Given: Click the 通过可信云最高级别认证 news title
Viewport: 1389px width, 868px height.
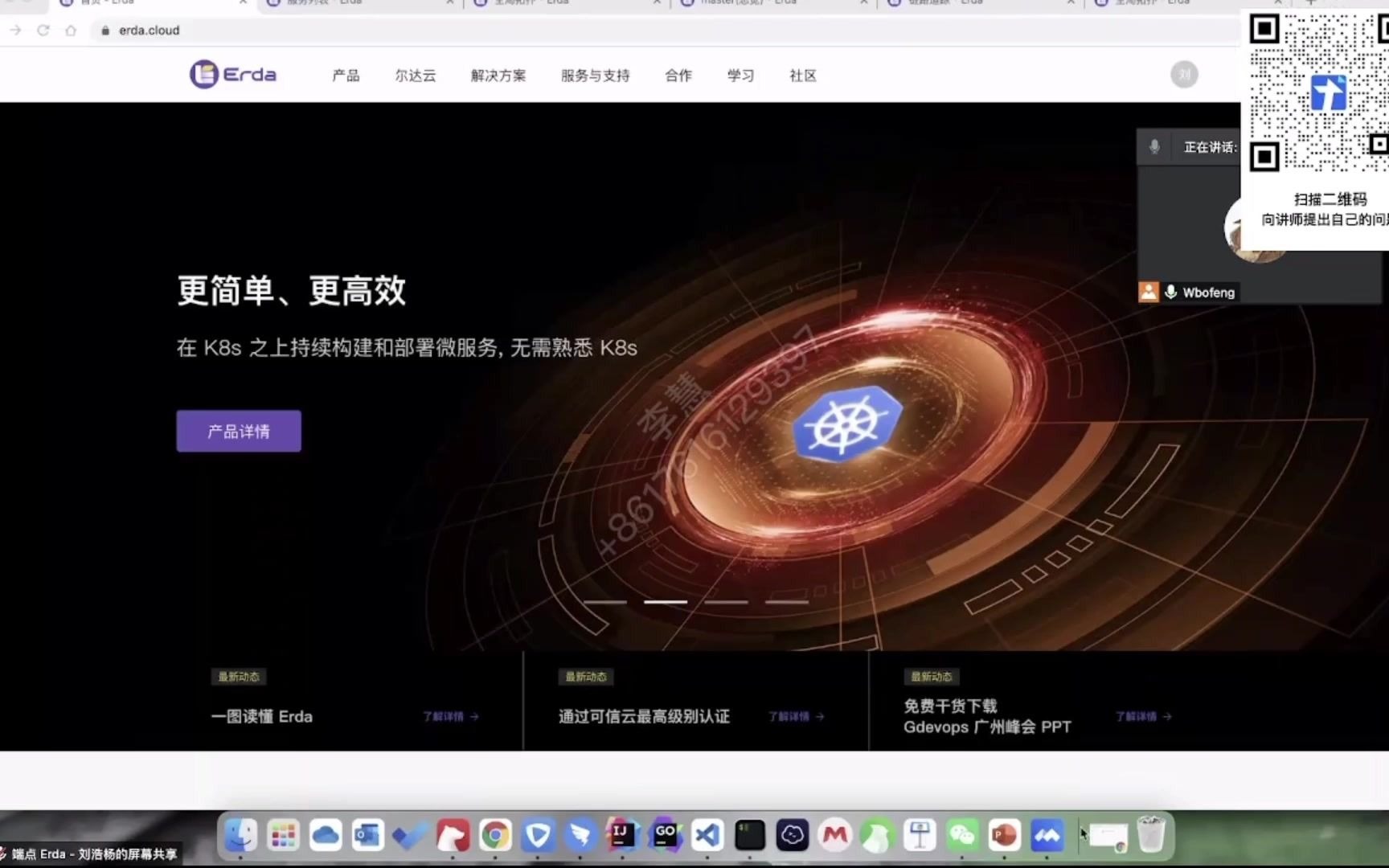Looking at the screenshot, I should point(645,716).
